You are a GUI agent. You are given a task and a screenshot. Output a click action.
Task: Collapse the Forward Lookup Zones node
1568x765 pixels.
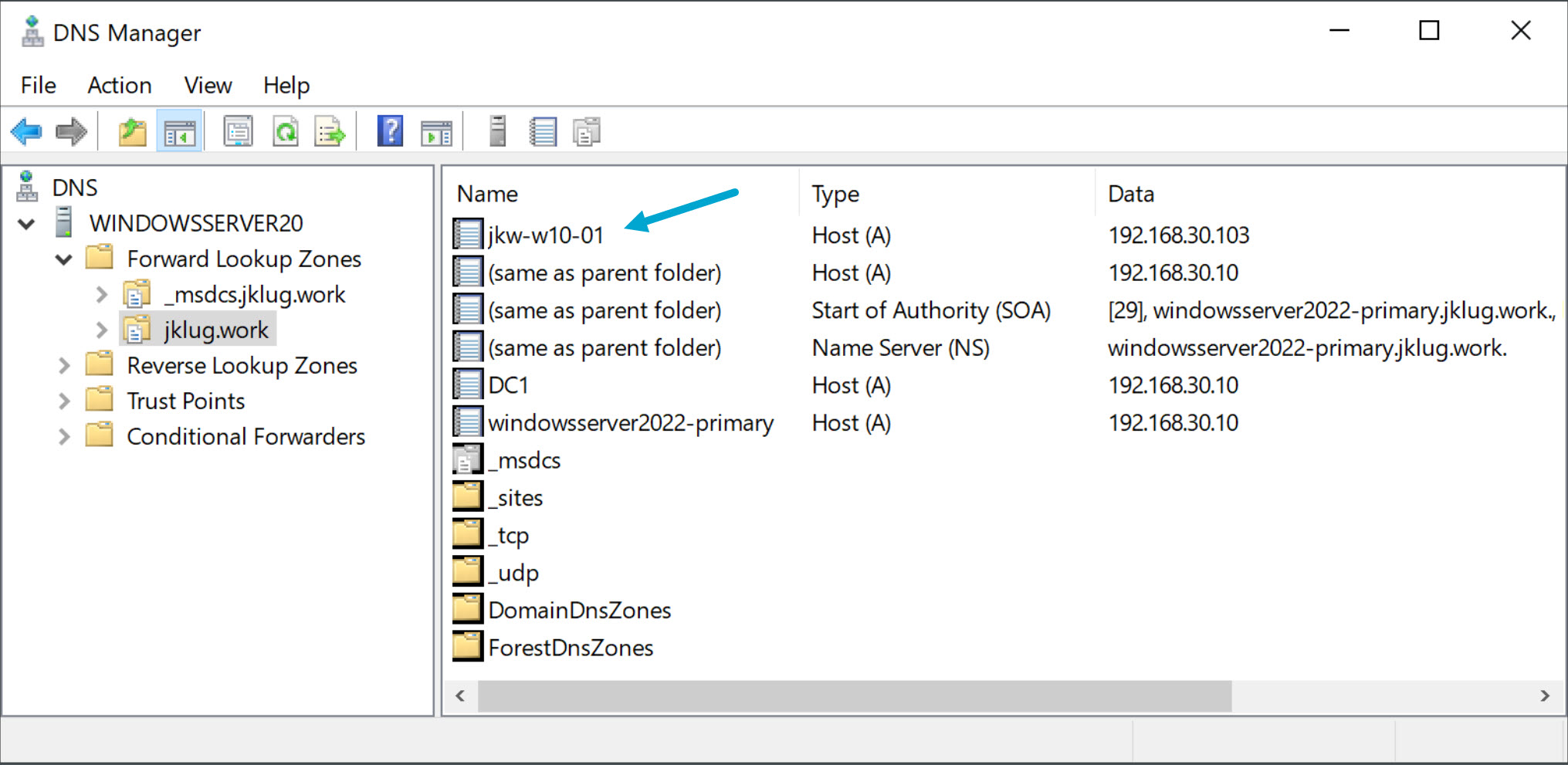pyautogui.click(x=63, y=259)
